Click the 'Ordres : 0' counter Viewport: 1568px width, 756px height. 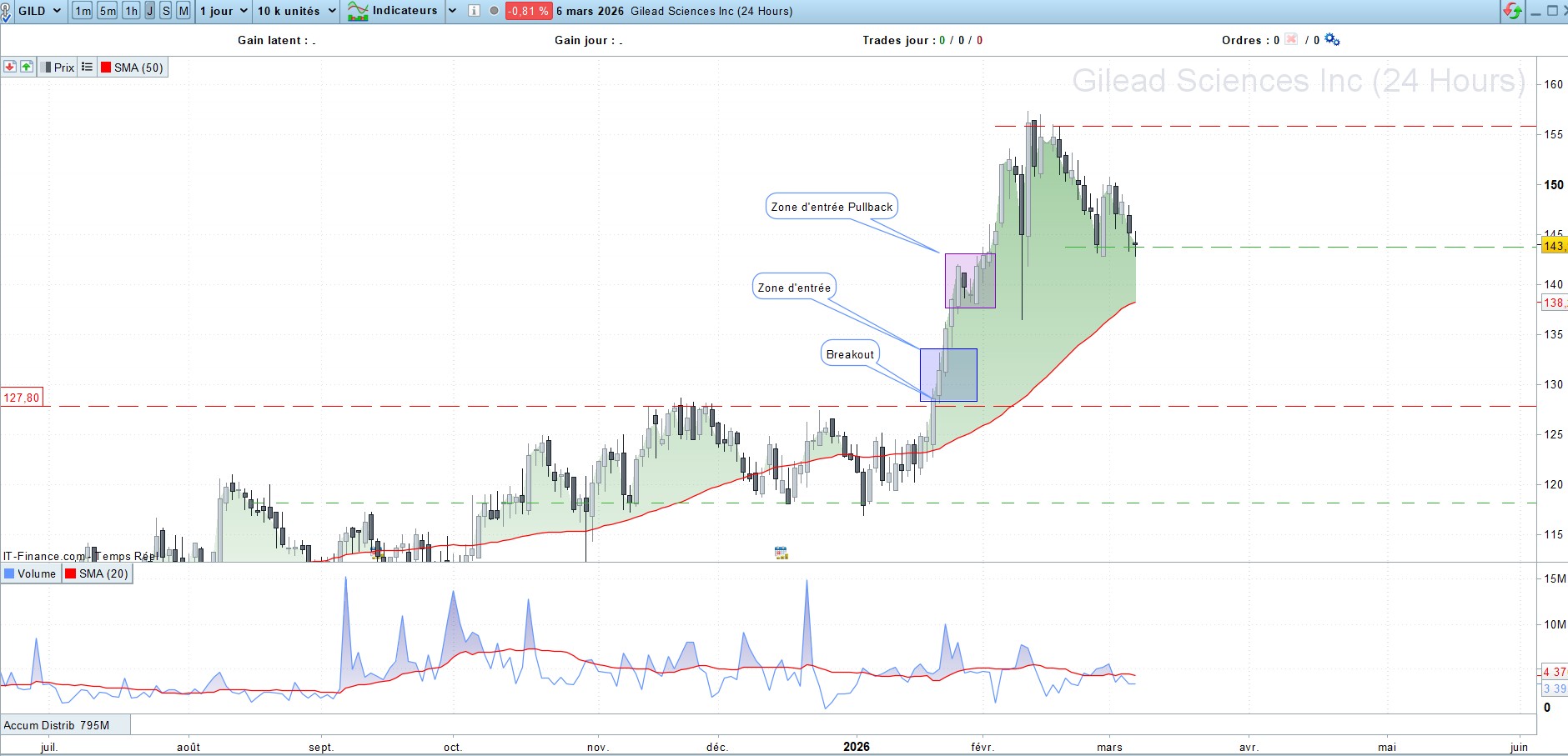1250,40
